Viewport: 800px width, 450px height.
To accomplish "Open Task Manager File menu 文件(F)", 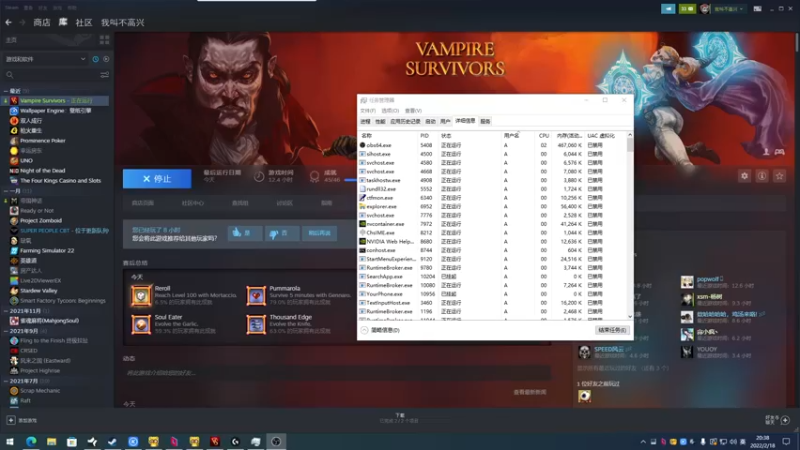I will [368, 111].
